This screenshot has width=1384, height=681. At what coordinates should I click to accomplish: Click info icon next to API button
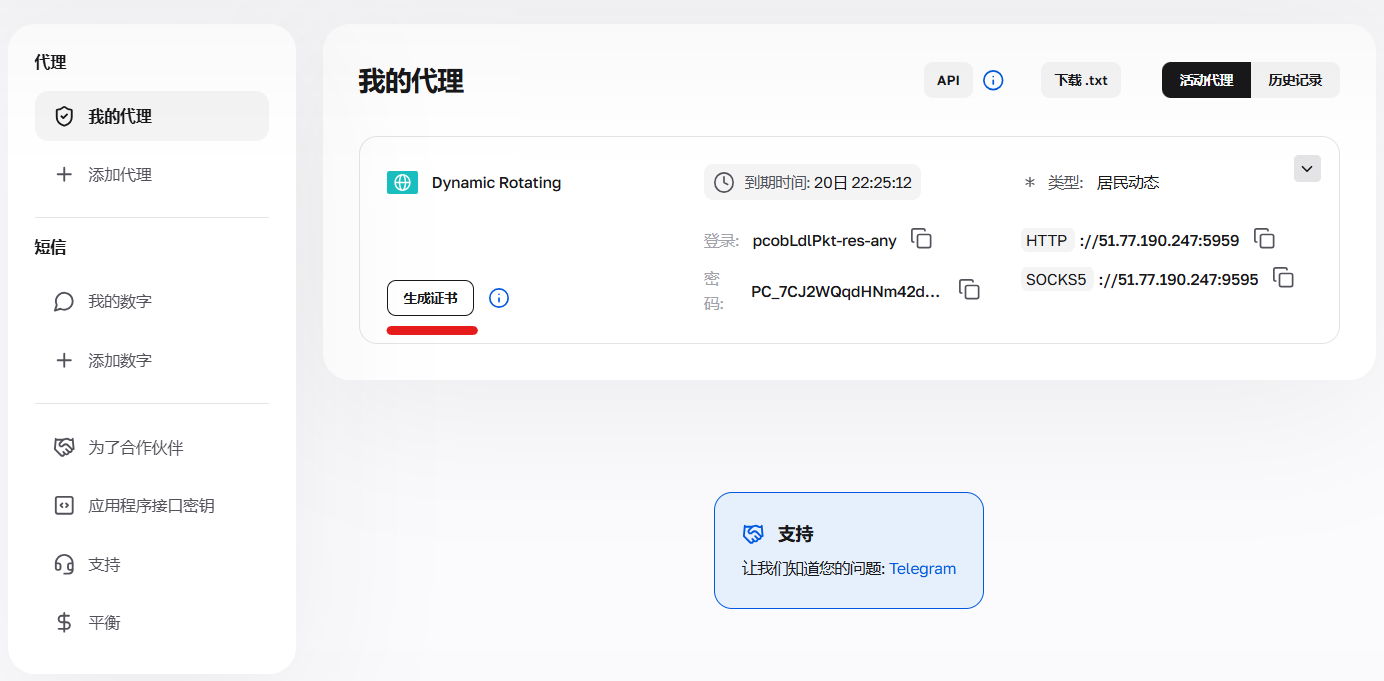pyautogui.click(x=993, y=80)
